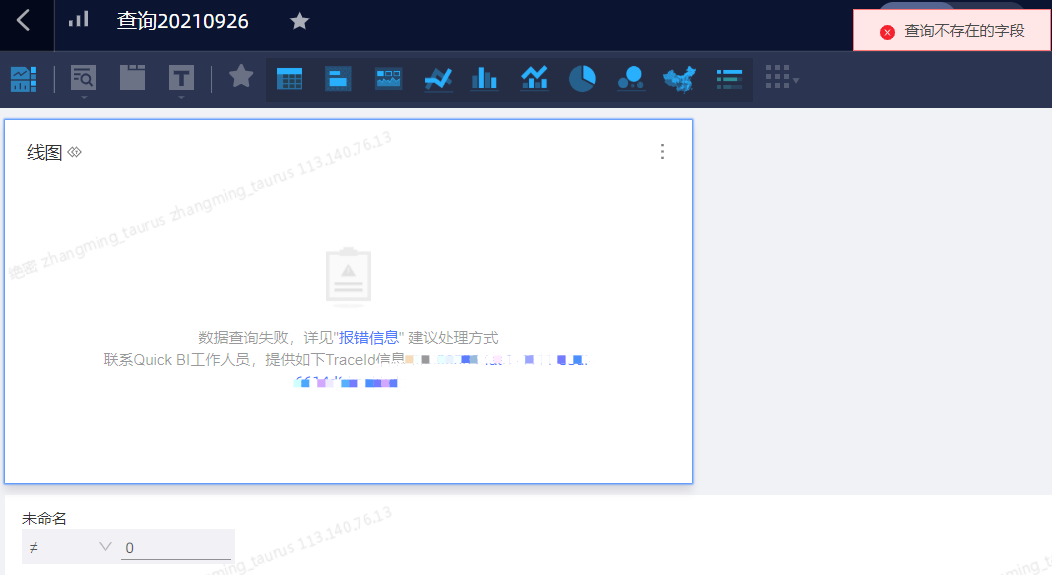Insert a pie chart
Image resolution: width=1052 pixels, height=575 pixels.
point(582,79)
